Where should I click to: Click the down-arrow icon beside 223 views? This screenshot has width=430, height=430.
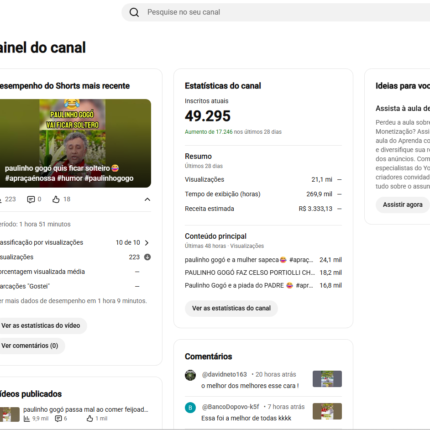[147, 257]
